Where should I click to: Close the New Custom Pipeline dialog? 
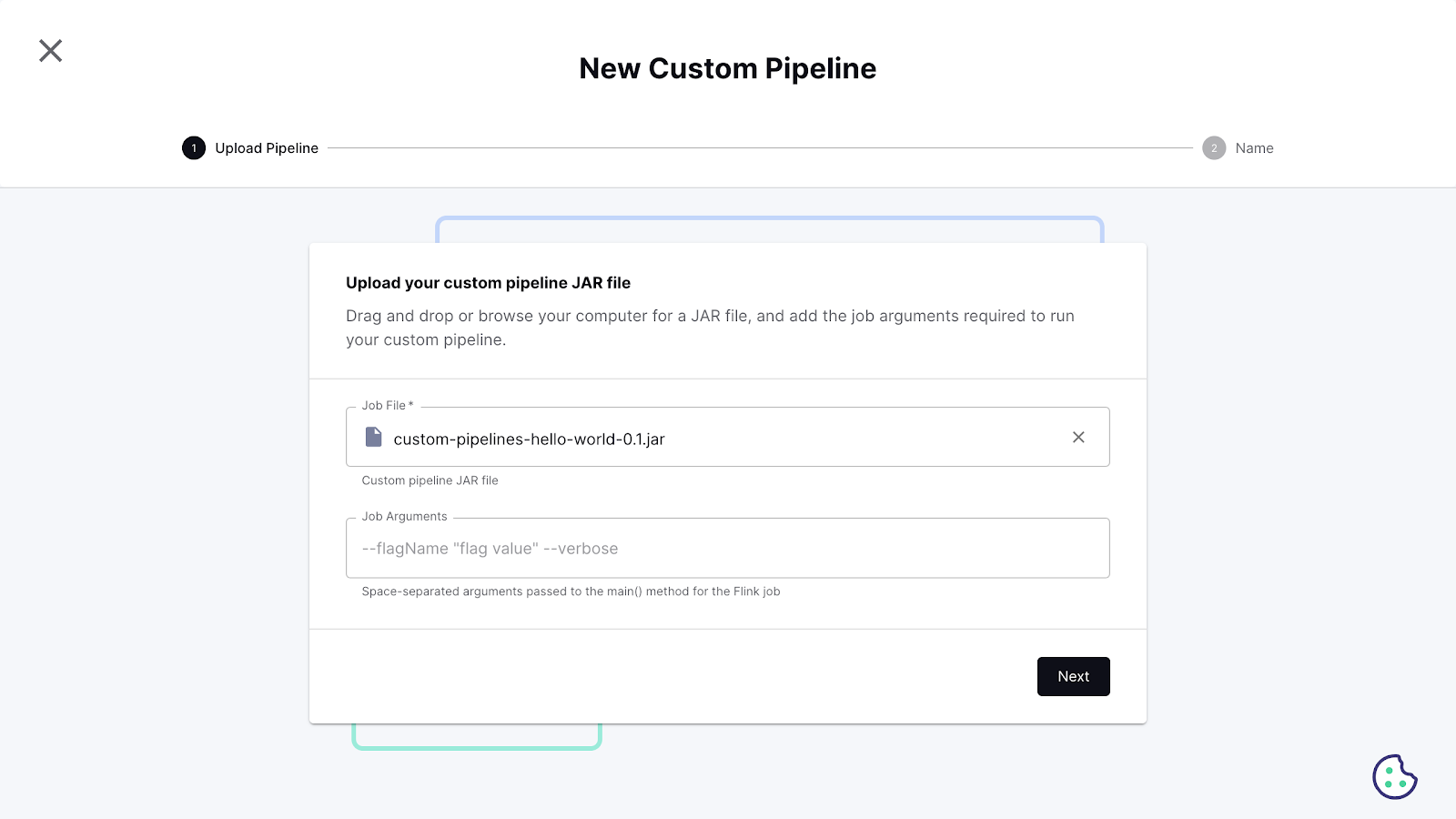pos(50,51)
